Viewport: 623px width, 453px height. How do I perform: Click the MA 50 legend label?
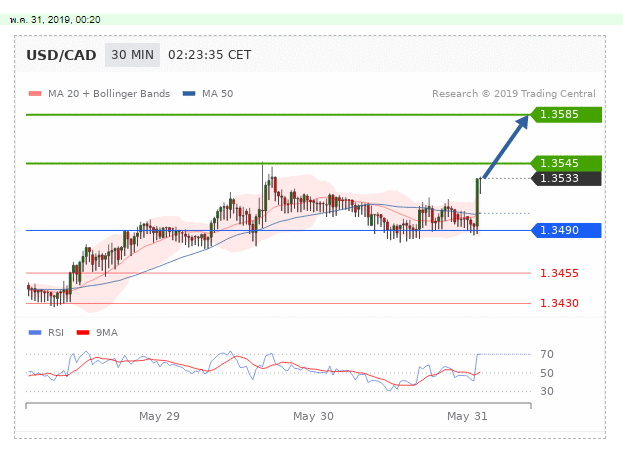pyautogui.click(x=217, y=94)
